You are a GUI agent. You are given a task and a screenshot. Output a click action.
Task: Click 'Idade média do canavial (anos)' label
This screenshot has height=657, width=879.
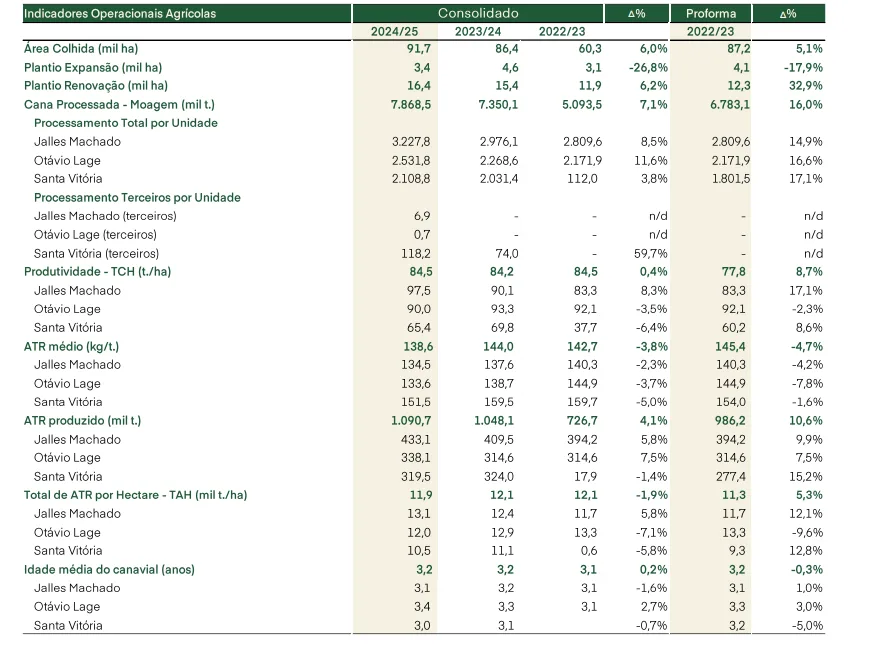[x=109, y=570]
